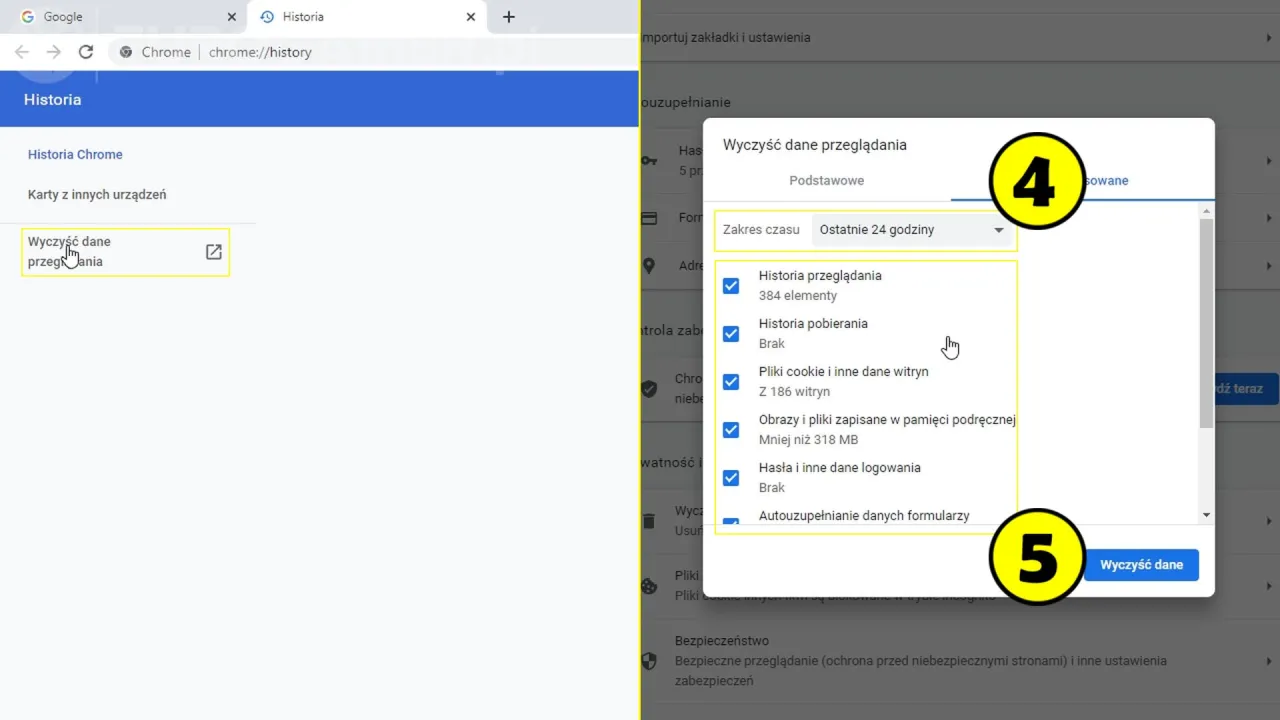
Task: Uncheck Pliki cookie i inne dane witryn
Action: tap(731, 381)
